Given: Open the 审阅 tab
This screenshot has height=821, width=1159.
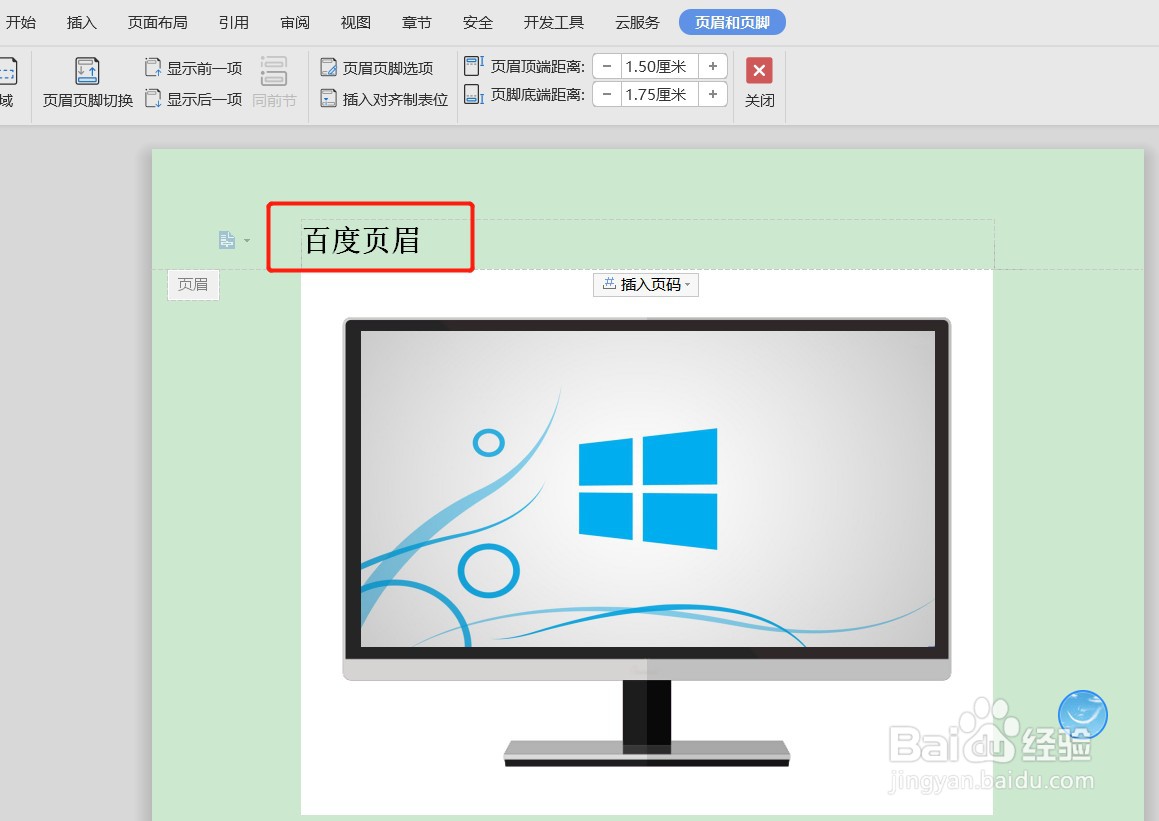Looking at the screenshot, I should 295,22.
